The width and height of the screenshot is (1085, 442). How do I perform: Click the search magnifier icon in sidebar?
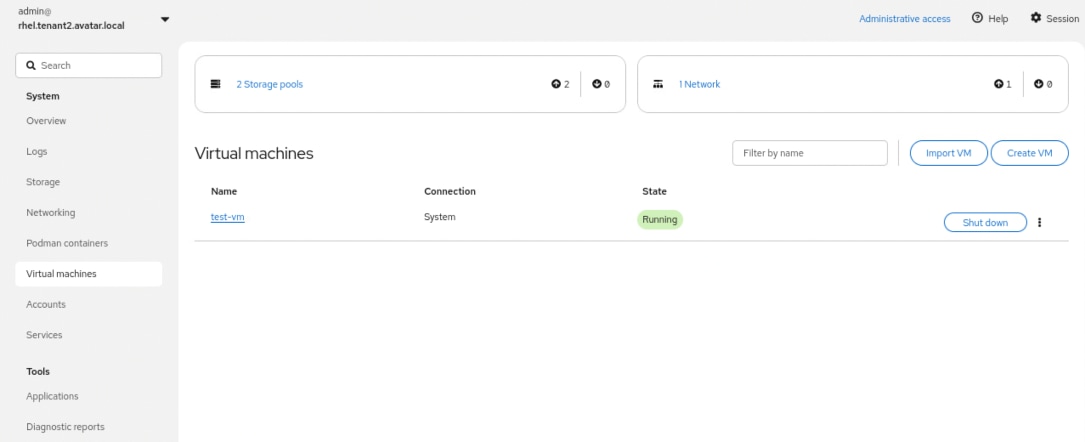(30, 66)
